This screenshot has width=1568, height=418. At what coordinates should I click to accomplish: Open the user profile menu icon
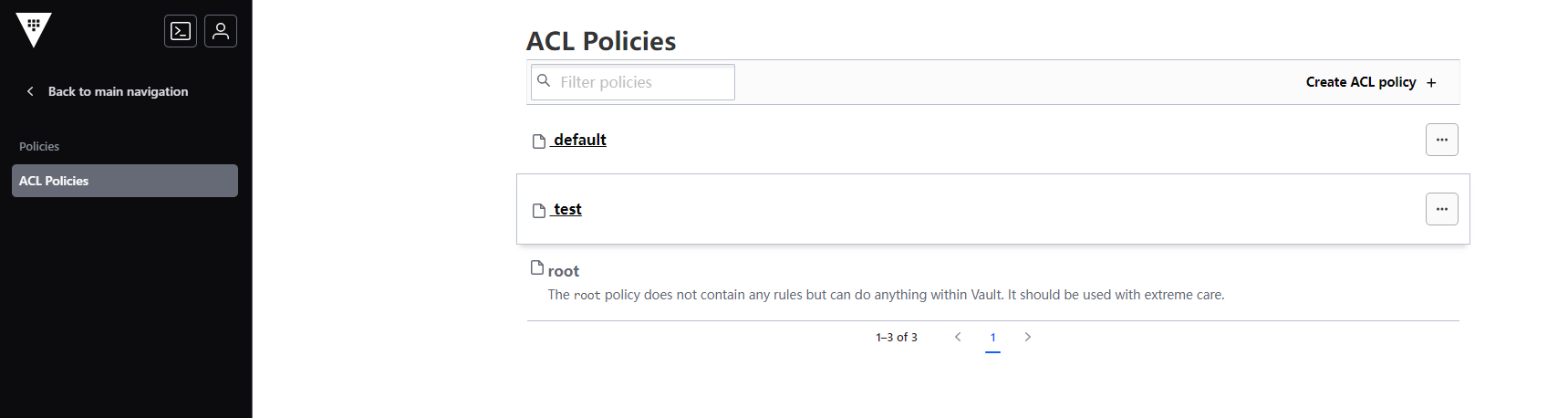[x=221, y=31]
